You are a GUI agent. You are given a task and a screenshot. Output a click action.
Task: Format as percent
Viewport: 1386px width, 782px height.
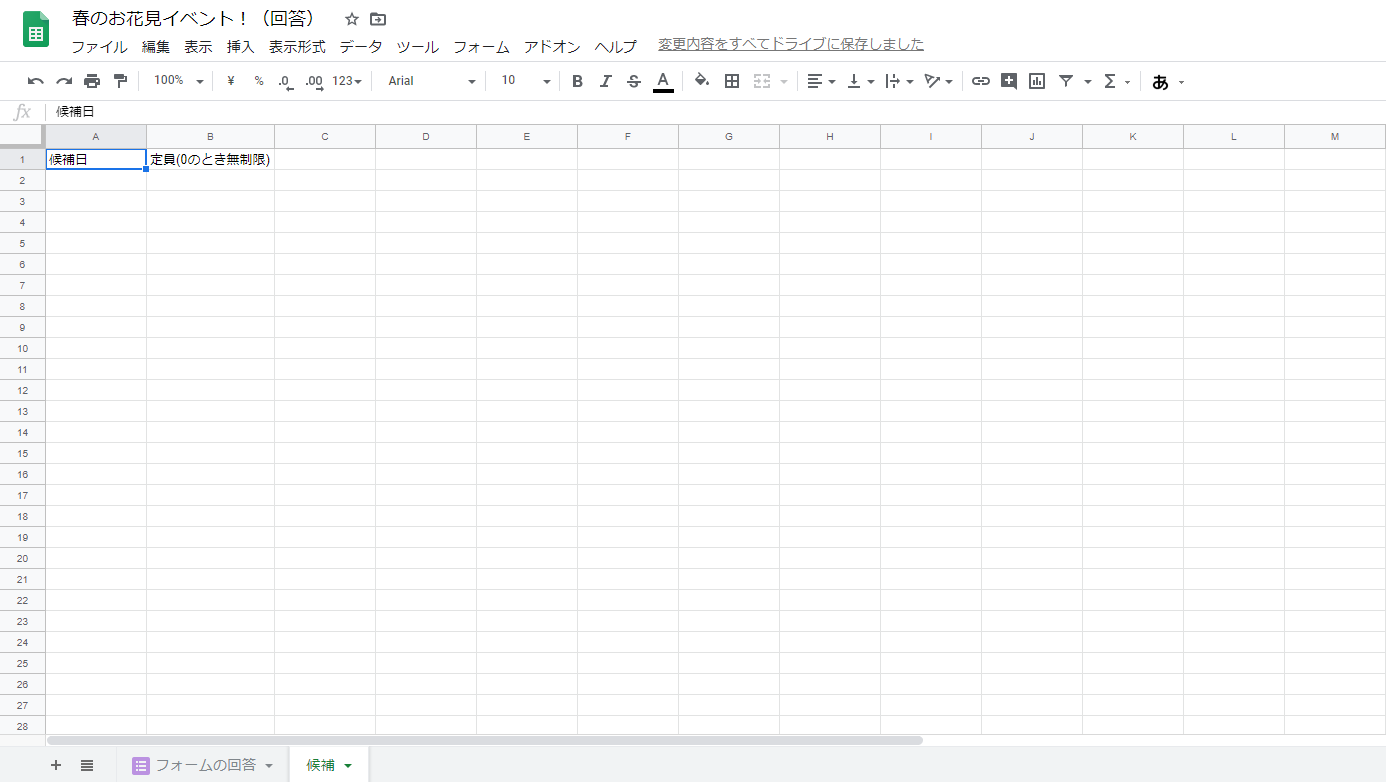(259, 81)
